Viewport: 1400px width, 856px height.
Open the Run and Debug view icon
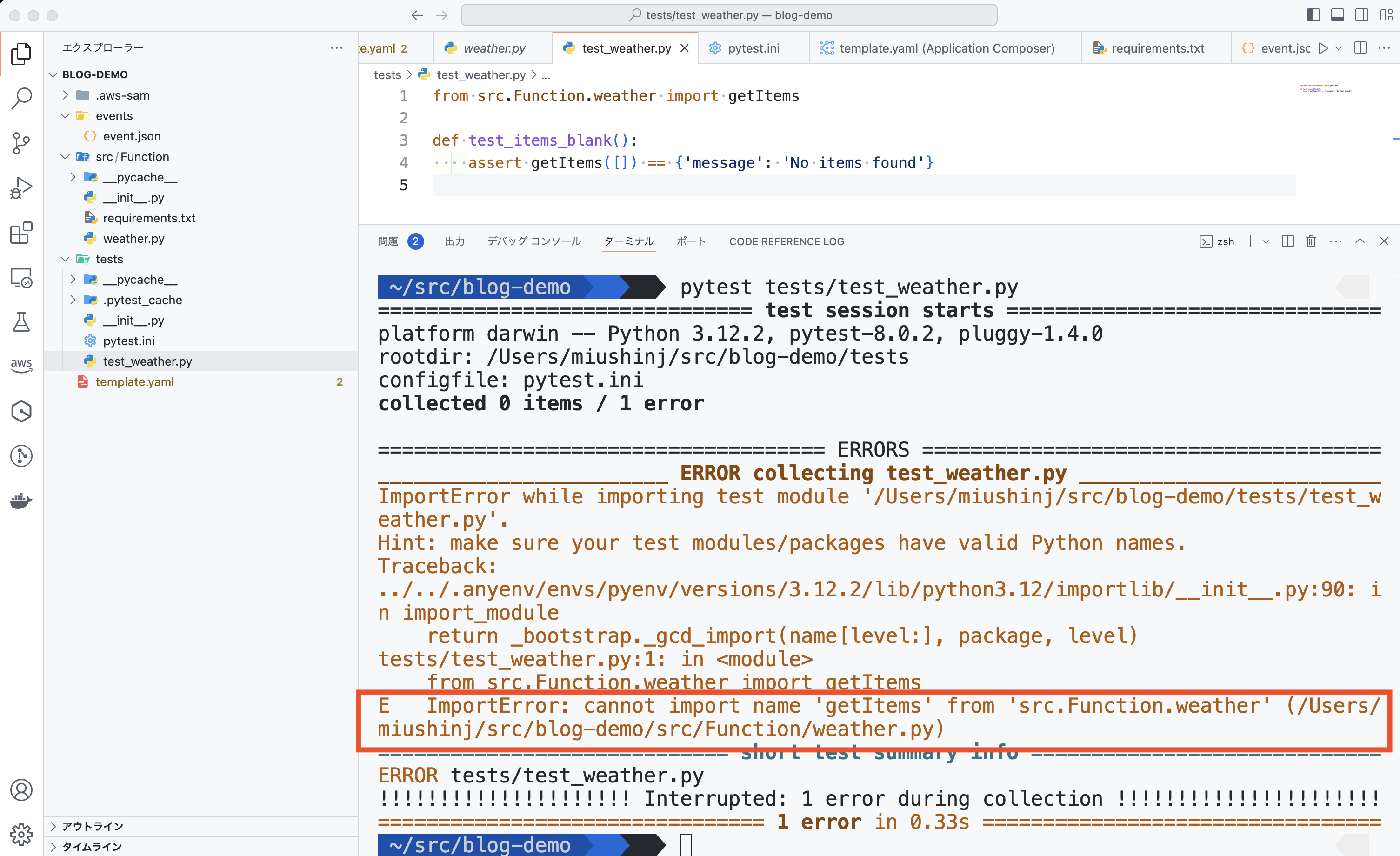(x=21, y=187)
